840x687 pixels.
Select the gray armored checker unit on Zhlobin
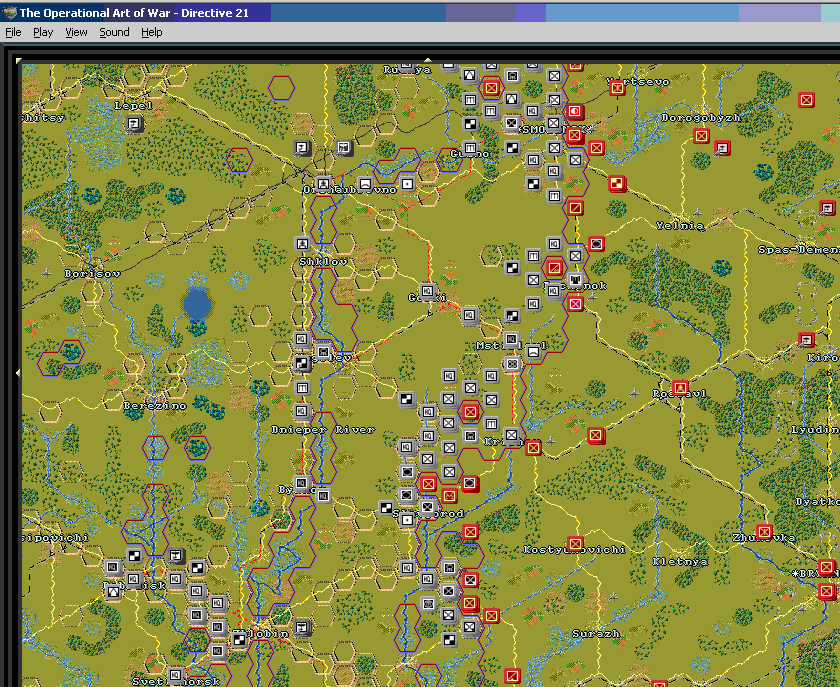239,639
